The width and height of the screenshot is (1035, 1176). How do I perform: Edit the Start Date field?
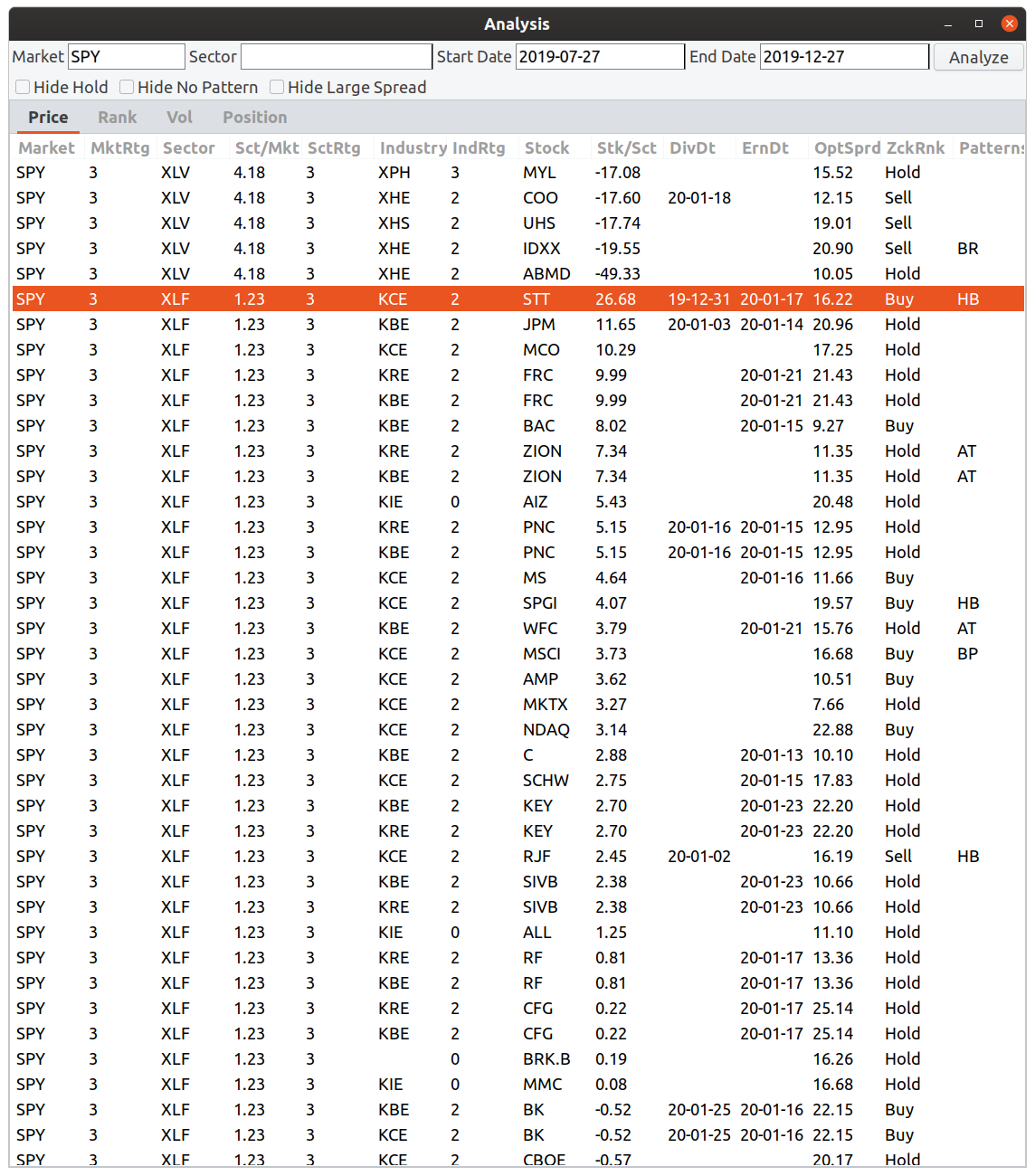(x=600, y=56)
